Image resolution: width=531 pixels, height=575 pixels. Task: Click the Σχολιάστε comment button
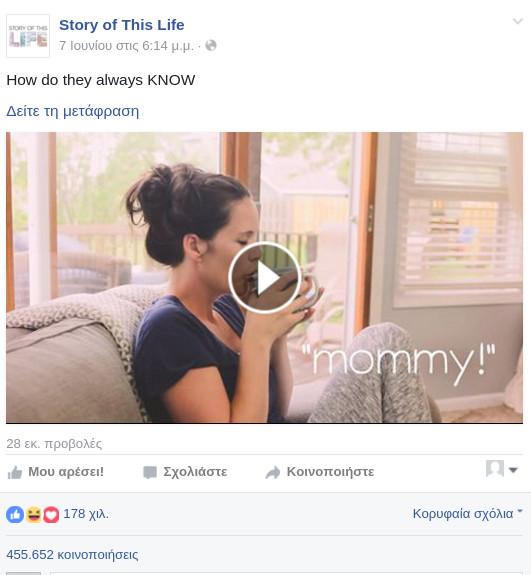(185, 472)
